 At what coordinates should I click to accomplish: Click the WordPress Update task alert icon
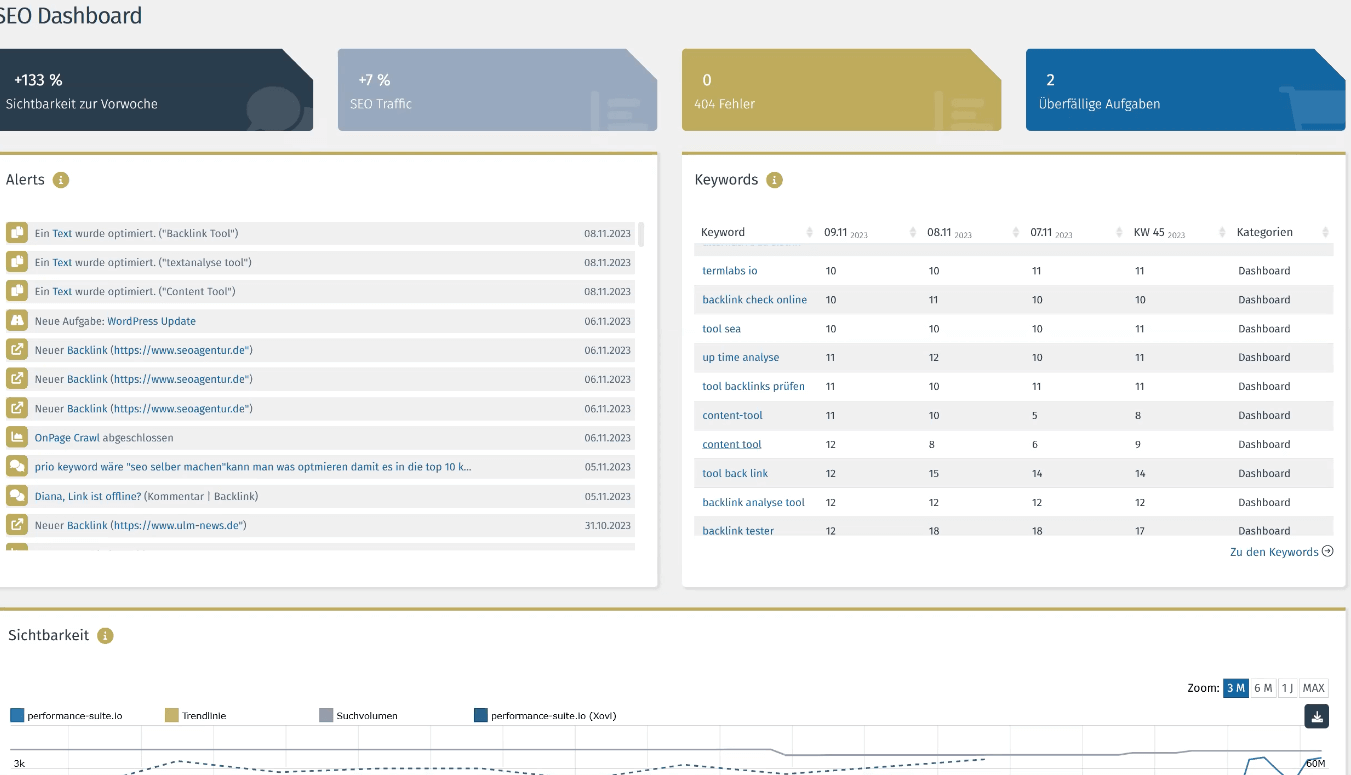[x=16, y=321]
